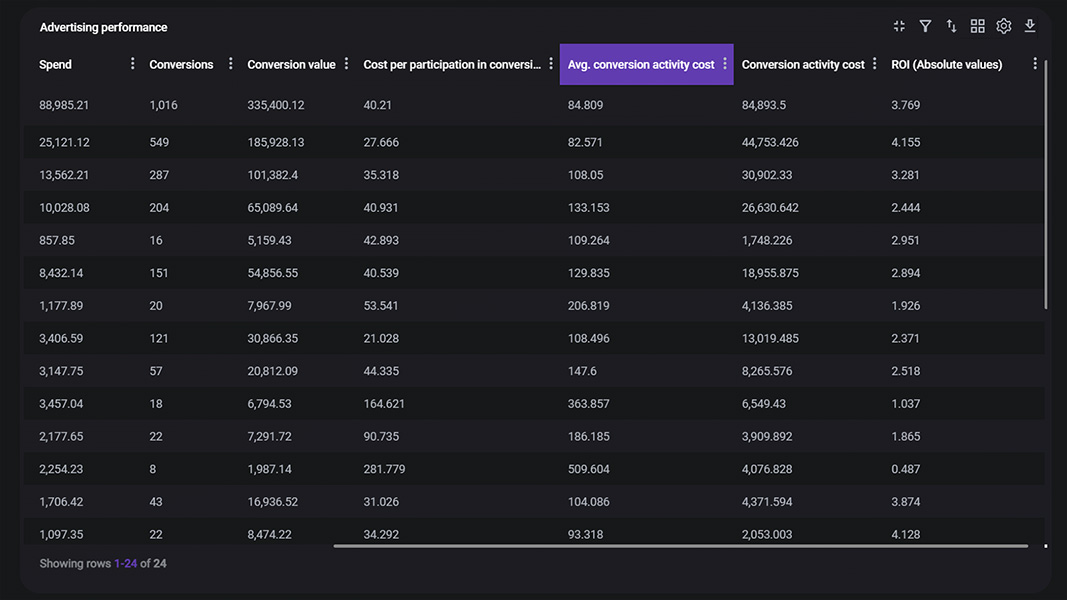Open the ROI (Absolute values) column kebab menu
This screenshot has height=600, width=1067.
coord(1035,63)
